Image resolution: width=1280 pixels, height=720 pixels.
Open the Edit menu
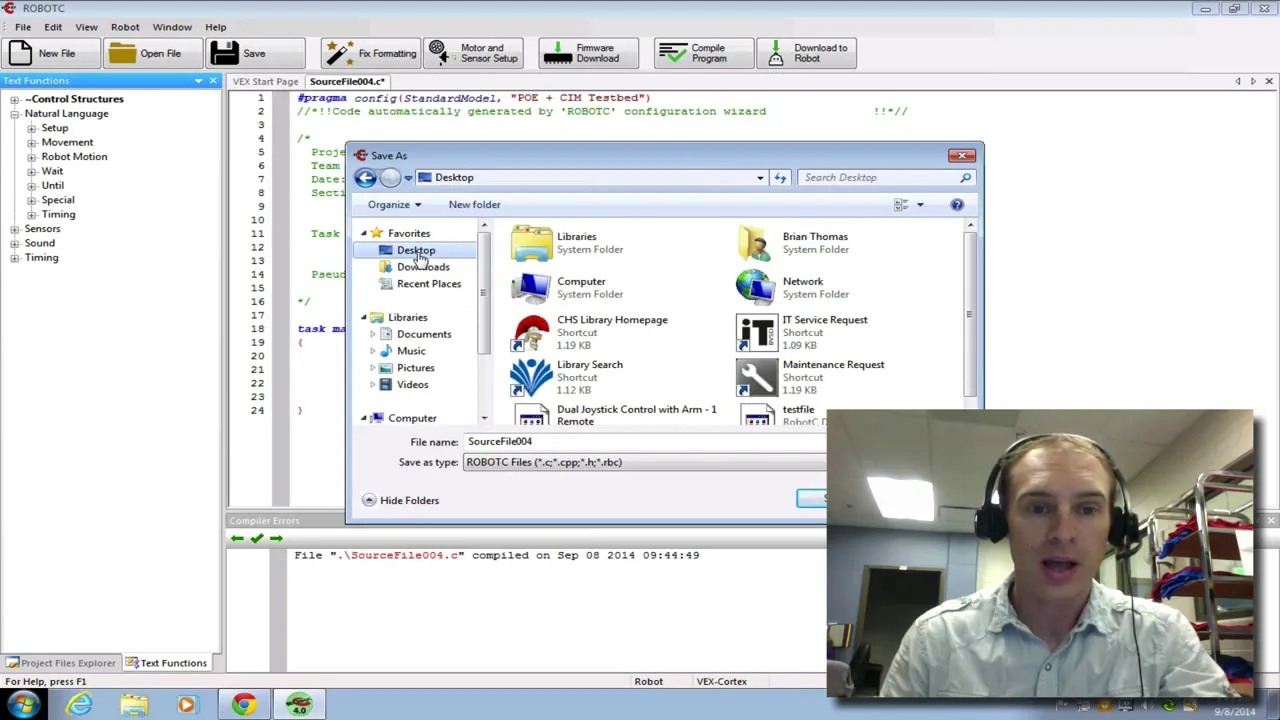(x=53, y=27)
